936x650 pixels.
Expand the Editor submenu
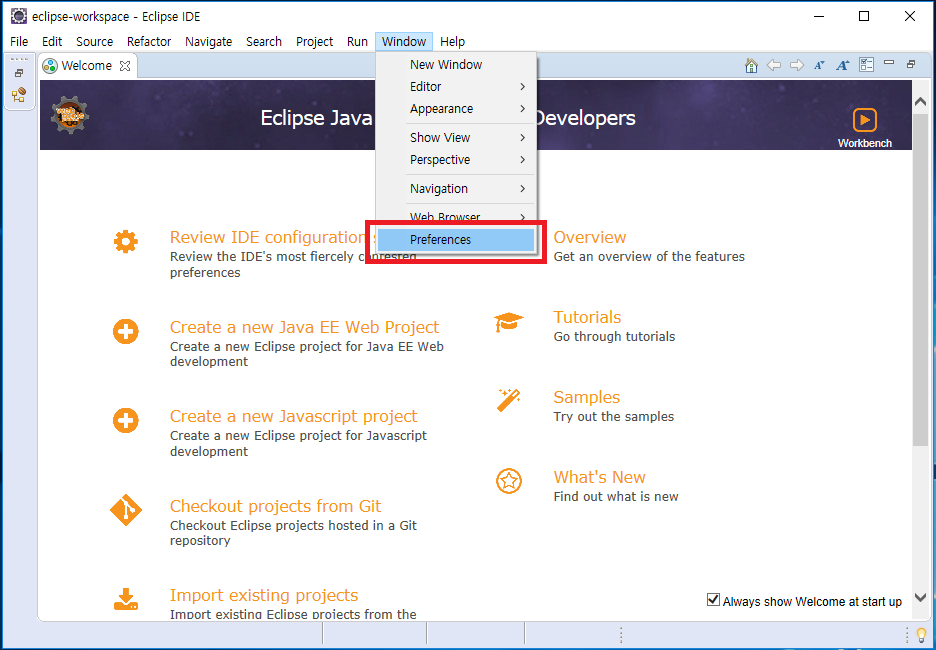[456, 87]
